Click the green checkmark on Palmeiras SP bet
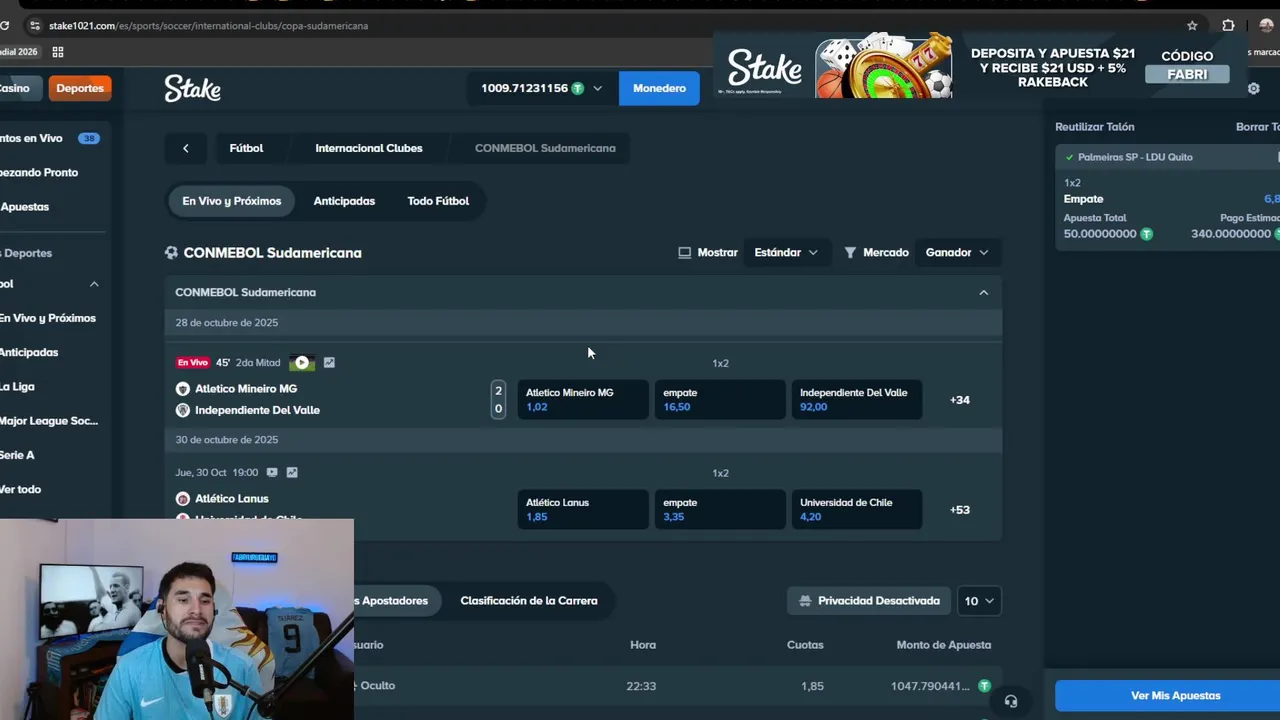 coord(1069,157)
